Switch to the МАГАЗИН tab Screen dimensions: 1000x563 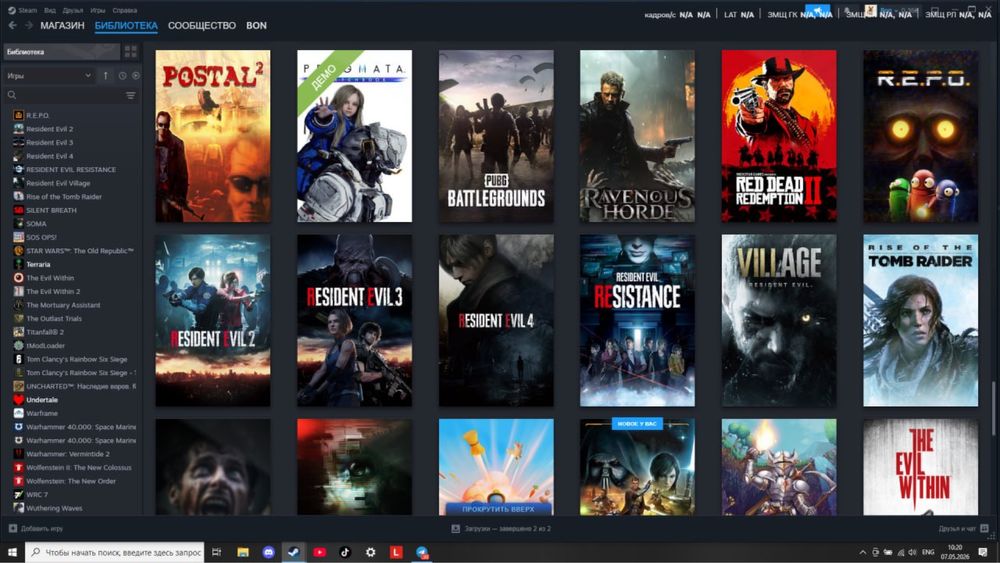(x=62, y=26)
